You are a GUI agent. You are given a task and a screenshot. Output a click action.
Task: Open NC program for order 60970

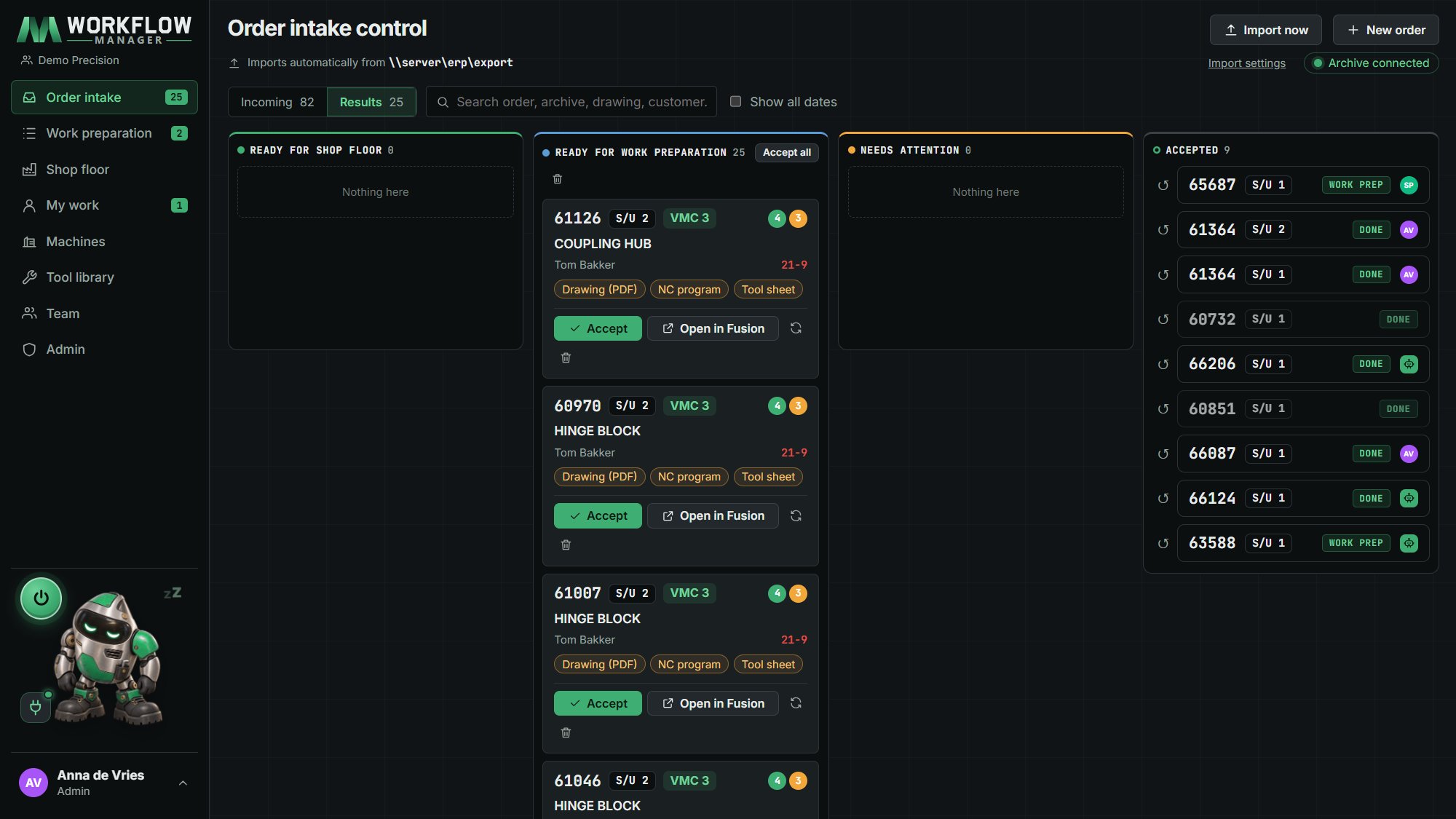click(689, 477)
